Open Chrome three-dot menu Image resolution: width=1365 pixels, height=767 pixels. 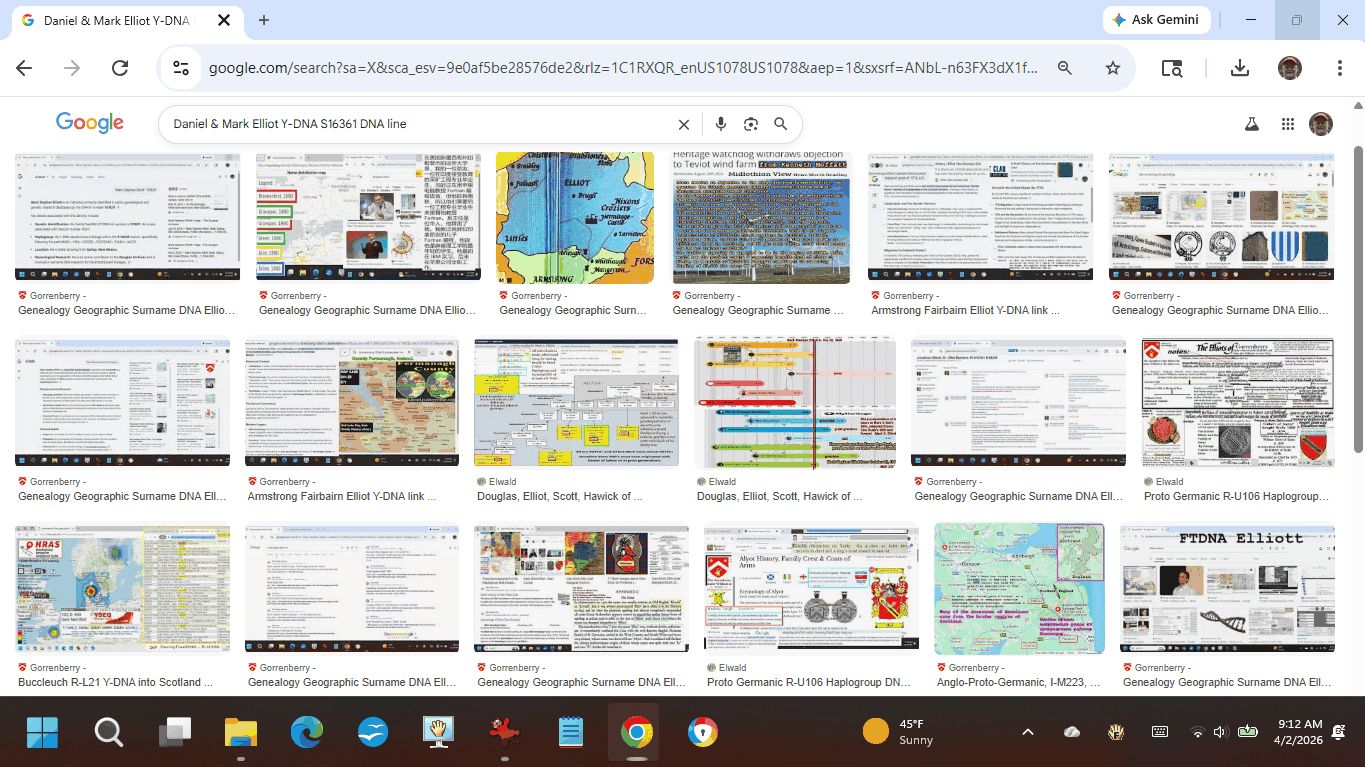point(1339,68)
